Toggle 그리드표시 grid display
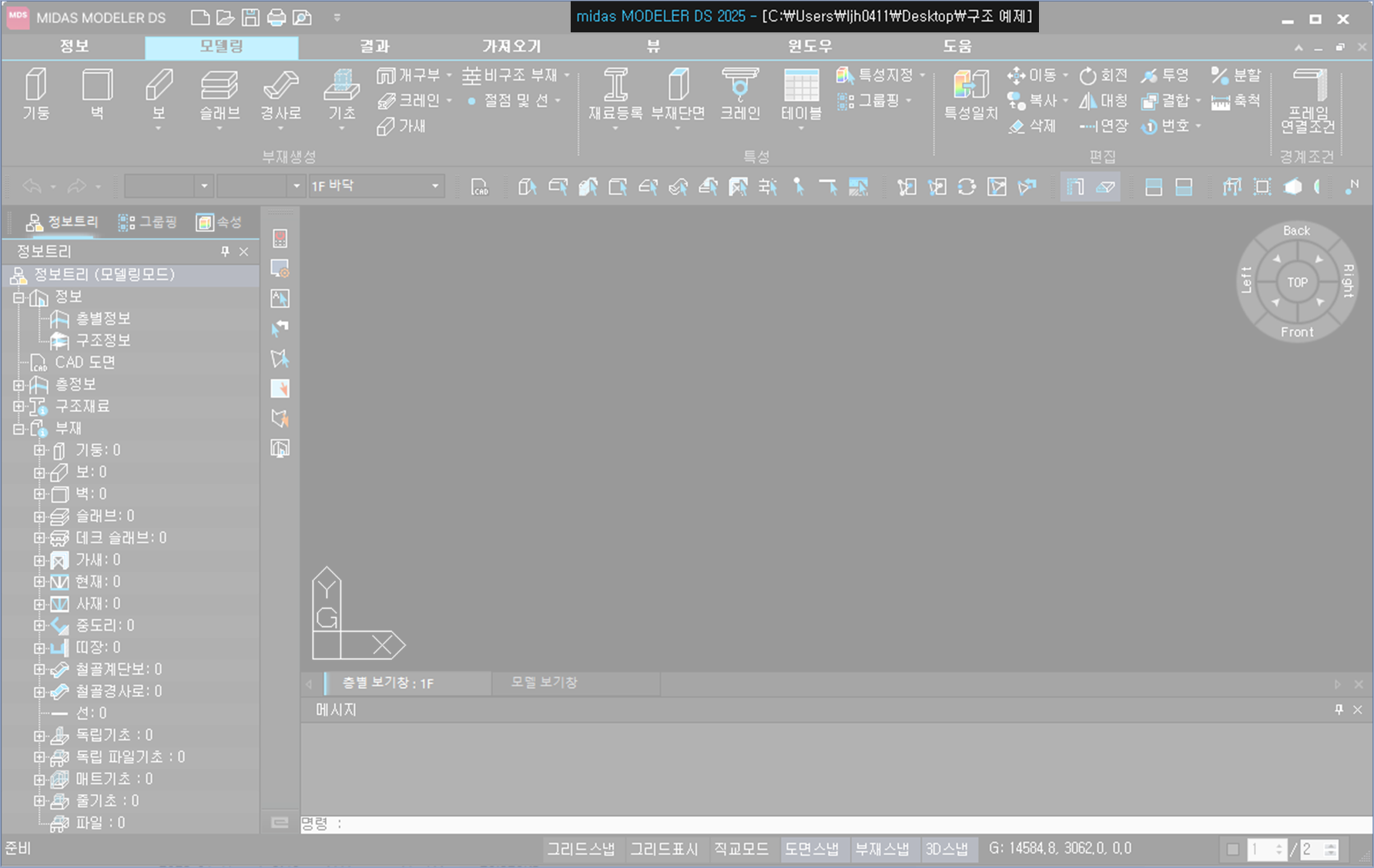1374x868 pixels. [x=664, y=849]
